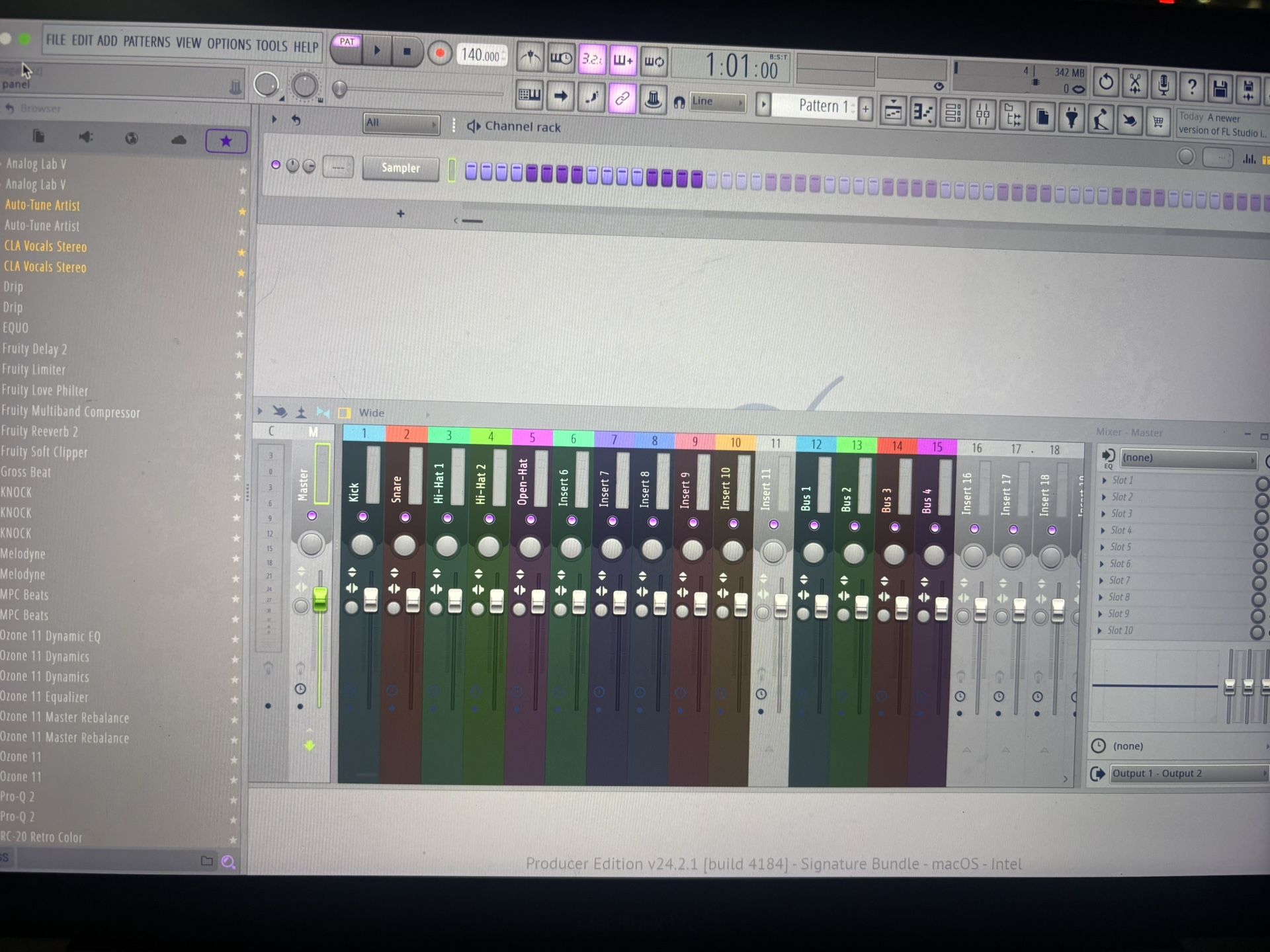The height and width of the screenshot is (952, 1270).
Task: Toggle wait for input before recording
Action: click(561, 59)
